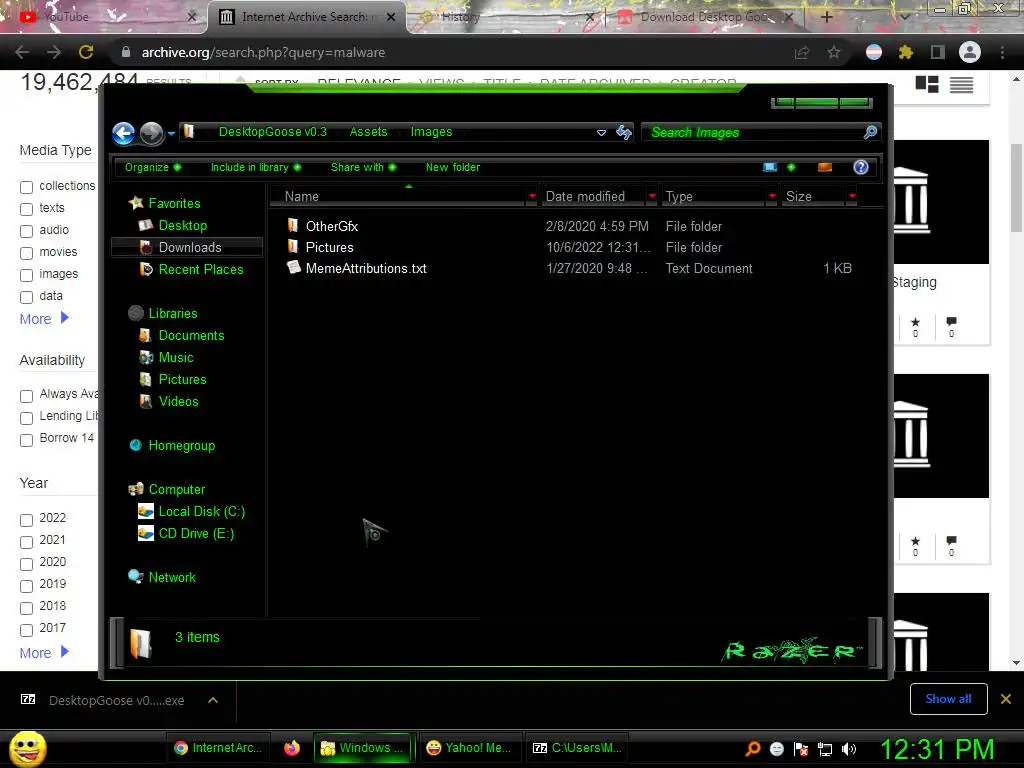
Task: Check the audio media type box
Action: pyautogui.click(x=26, y=231)
